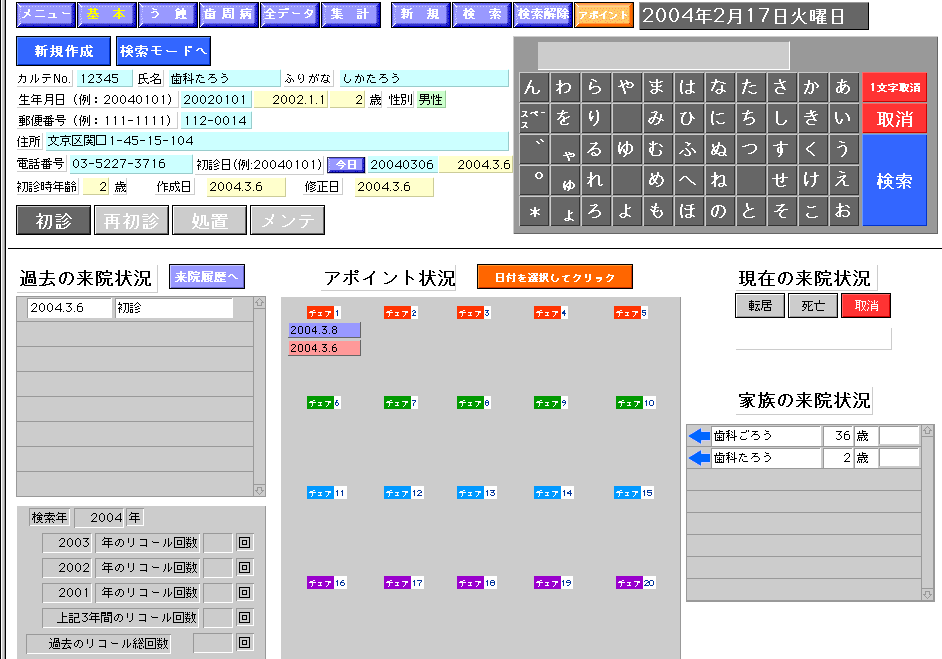Select the red チェア1 chair marker
Screen dimensions: 942x659
tap(324, 313)
